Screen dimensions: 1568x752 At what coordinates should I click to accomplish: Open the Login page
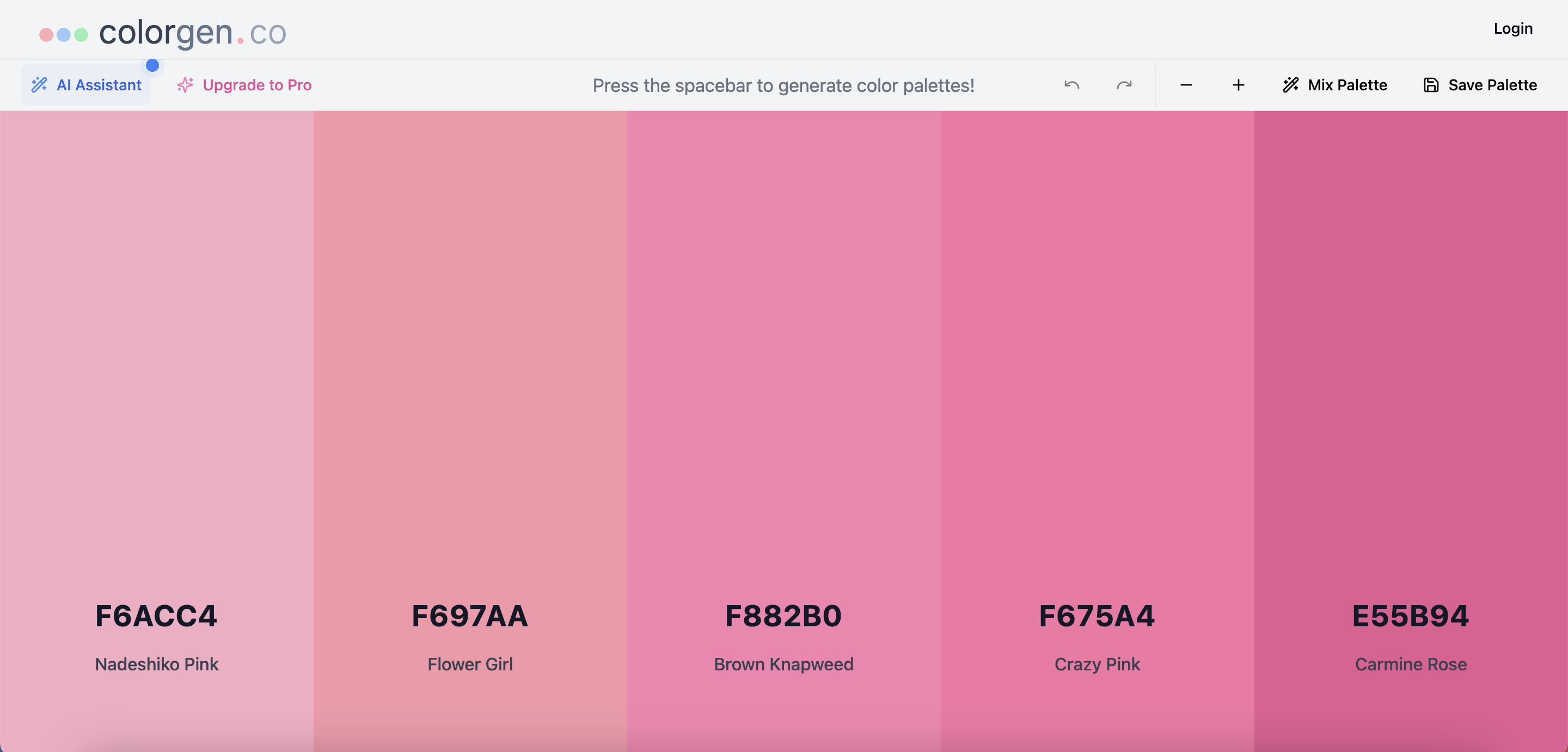click(x=1512, y=28)
